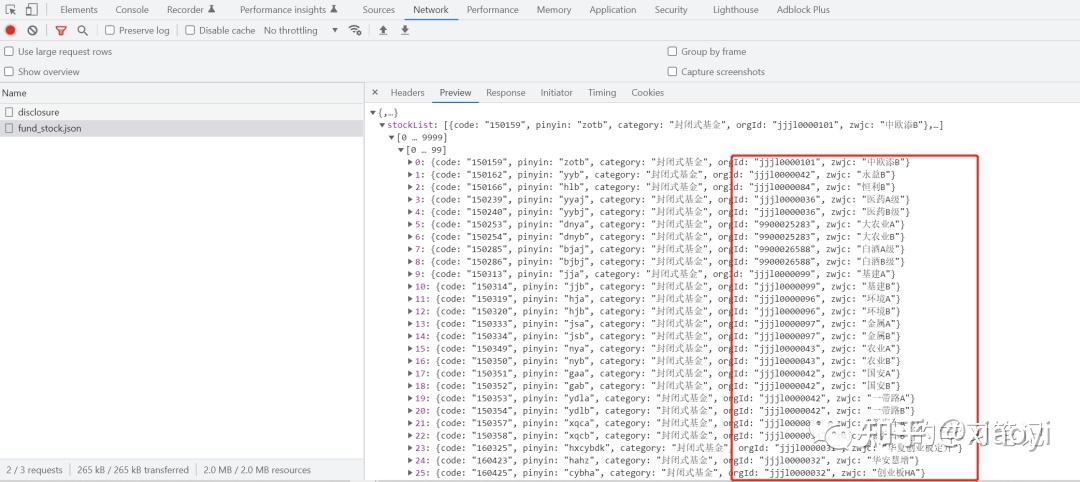Enable Preserve log checkbox
Image resolution: width=1080 pixels, height=482 pixels.
click(110, 30)
